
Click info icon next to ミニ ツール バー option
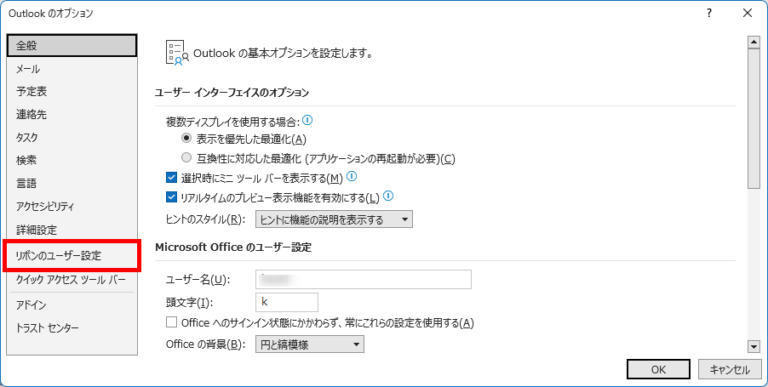pyautogui.click(x=352, y=176)
